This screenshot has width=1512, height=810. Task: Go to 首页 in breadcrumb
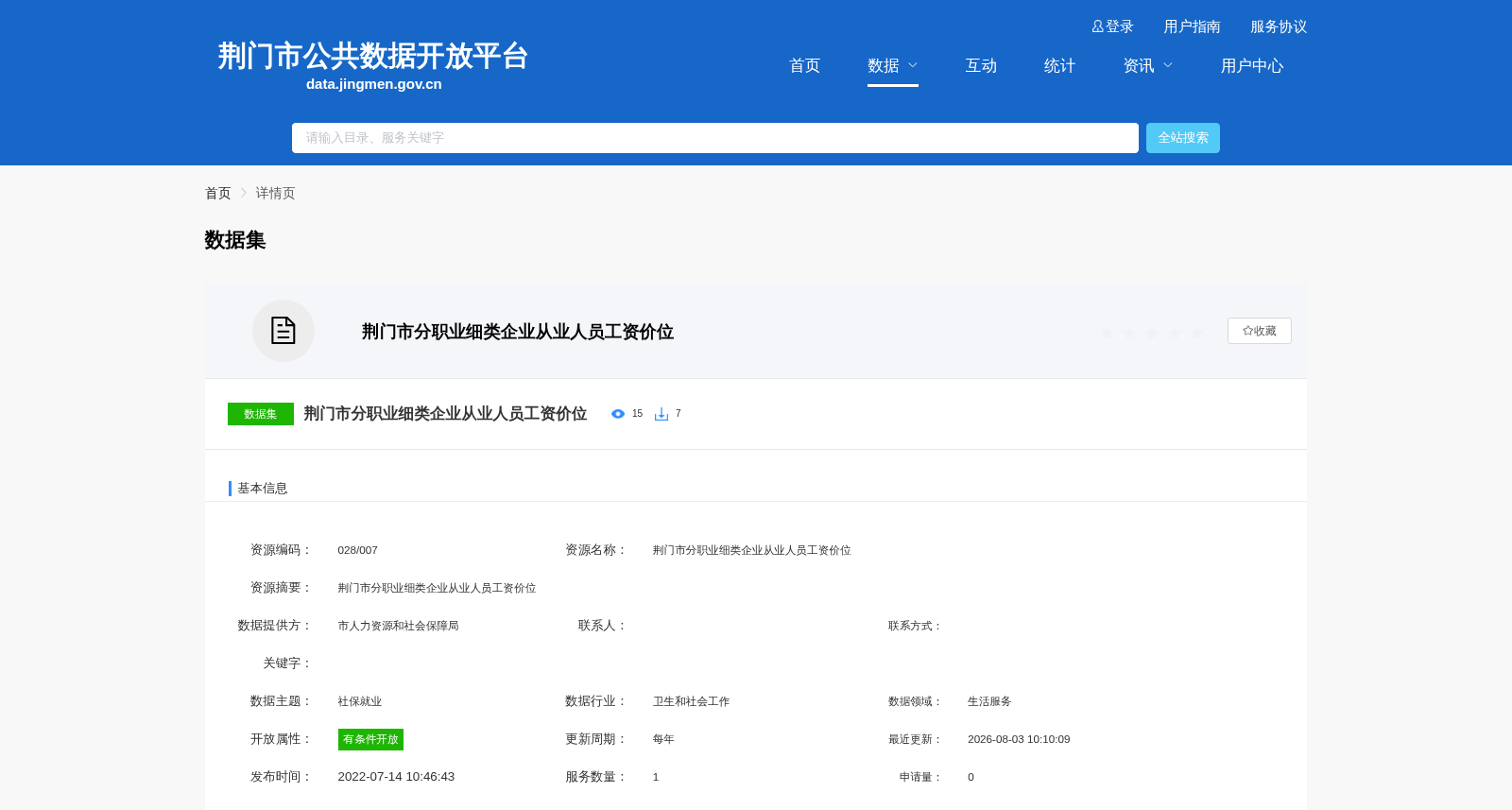coord(218,193)
